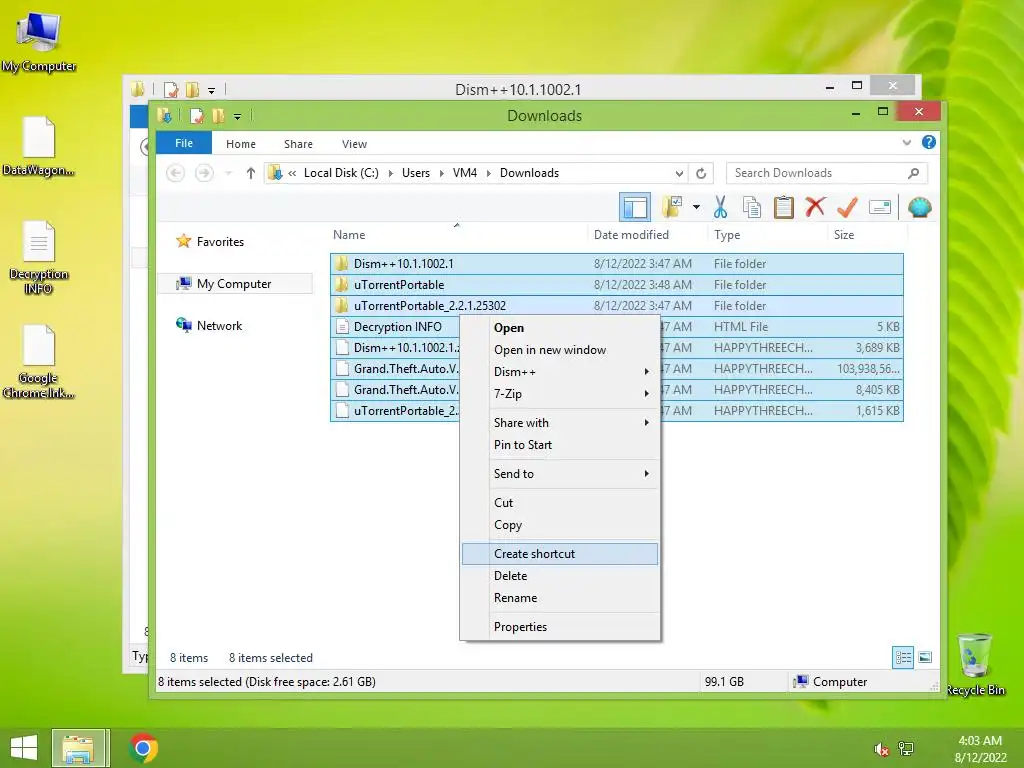Image resolution: width=1024 pixels, height=768 pixels.
Task: Select Favorites in navigation pane
Action: tap(220, 242)
